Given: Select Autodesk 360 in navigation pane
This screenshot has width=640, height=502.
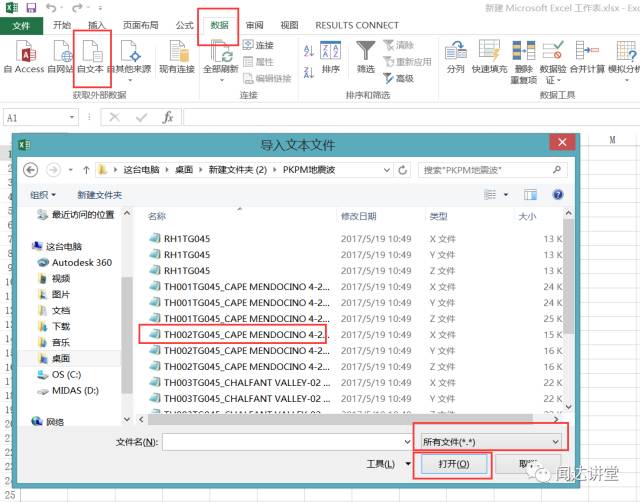Looking at the screenshot, I should tap(74, 262).
